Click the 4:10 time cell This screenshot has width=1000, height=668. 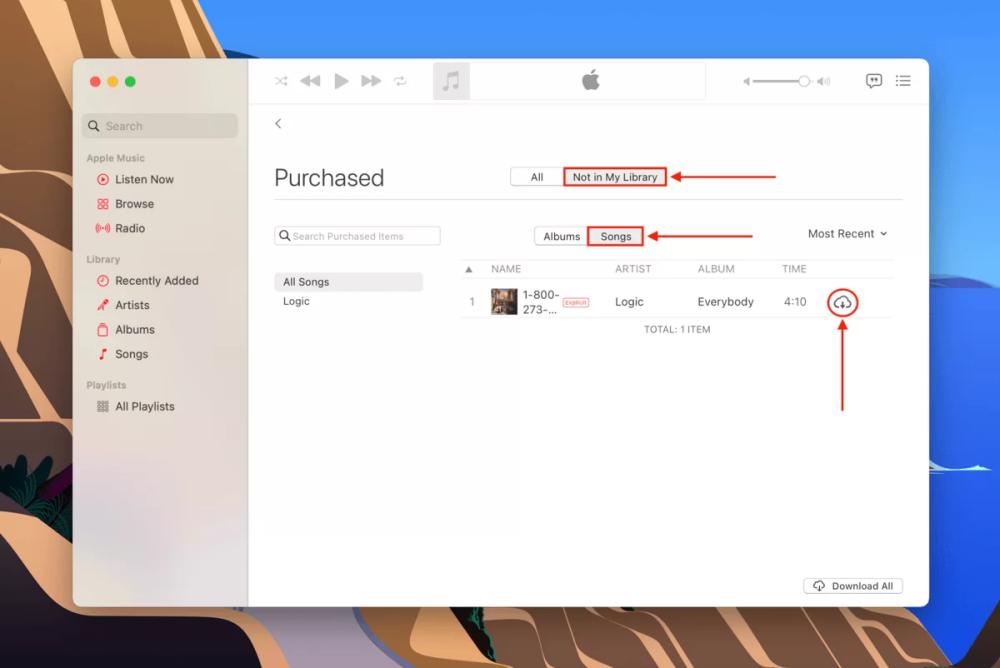(795, 302)
